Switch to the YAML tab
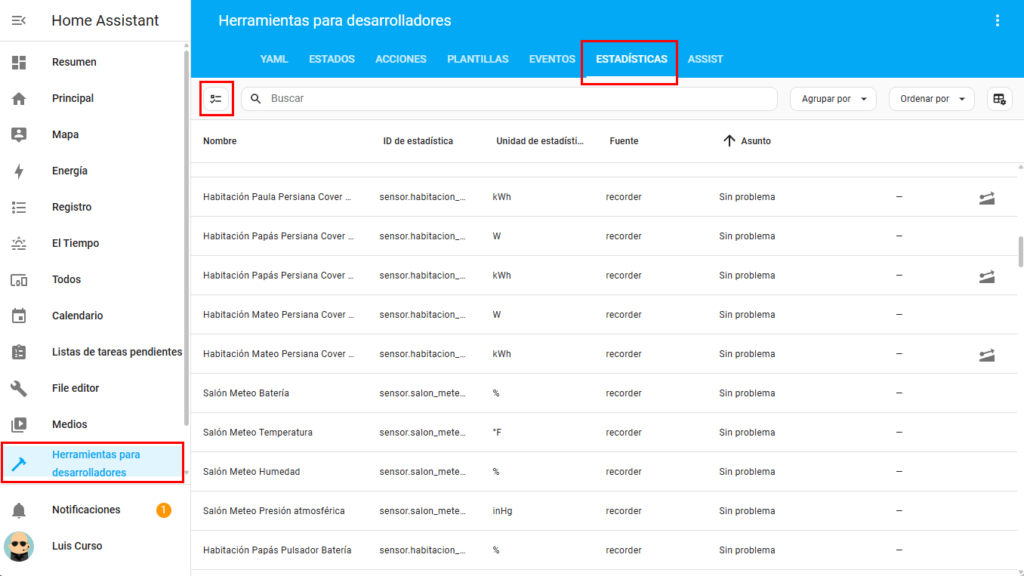 coord(273,59)
